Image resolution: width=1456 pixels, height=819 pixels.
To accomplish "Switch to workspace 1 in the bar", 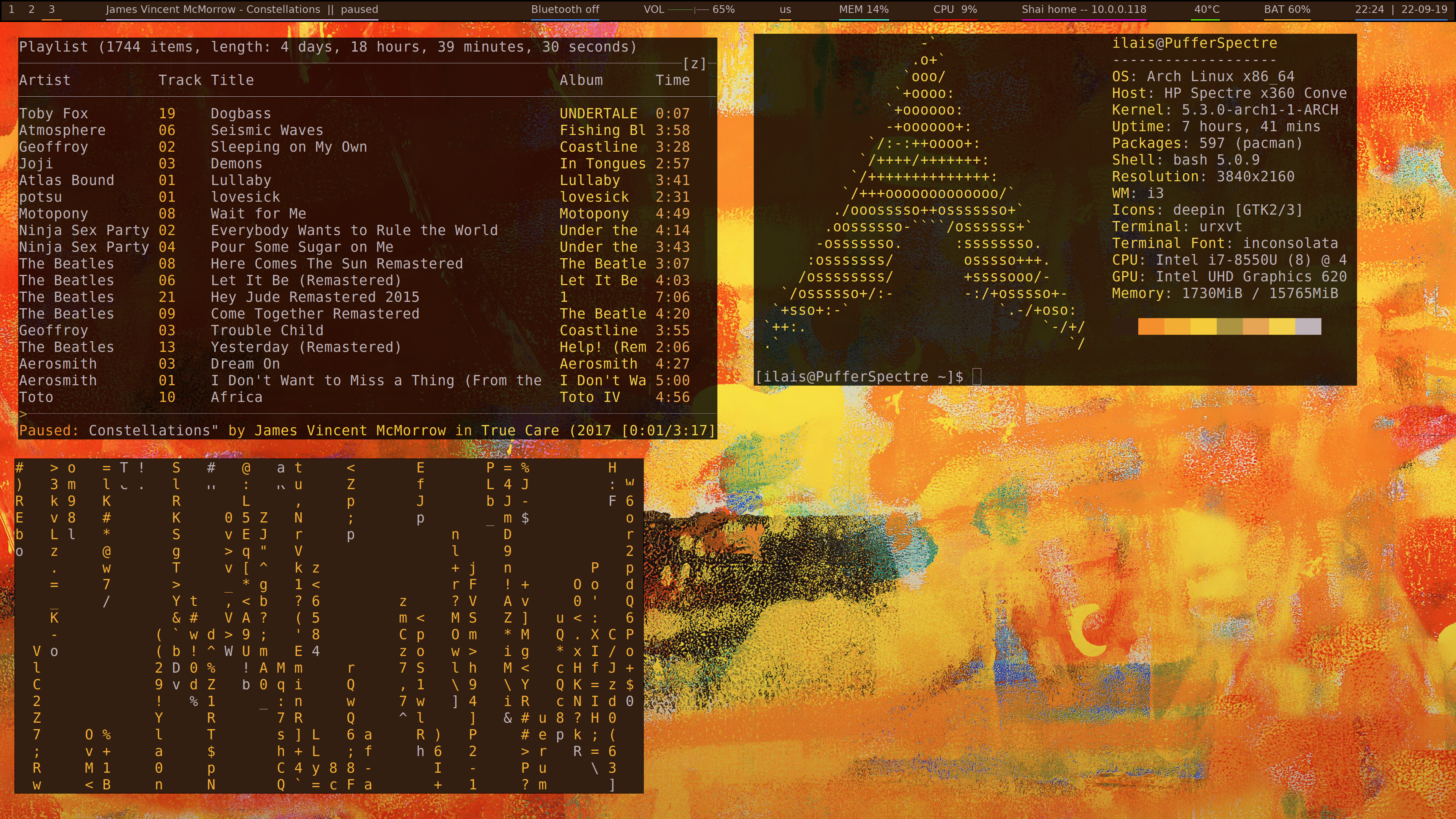I will (x=11, y=9).
